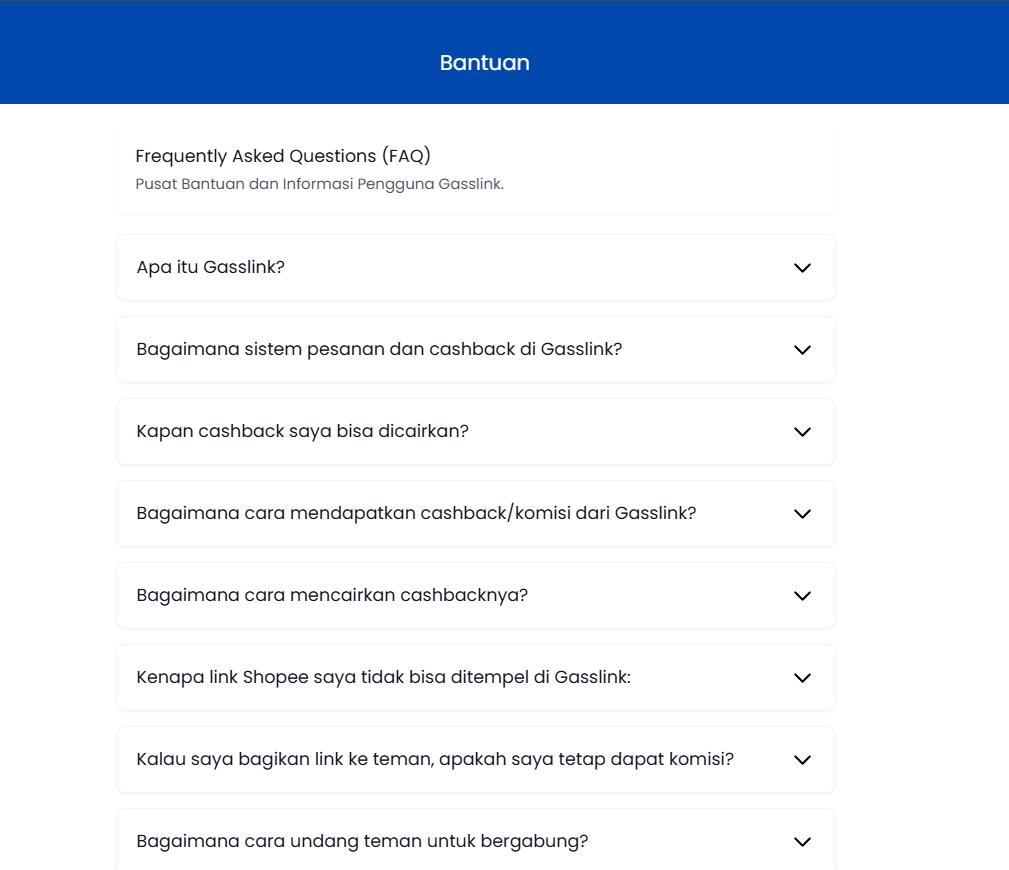The image size is (1009, 870).
Task: Open "Bagaimana cara mencairkan cashbacknya?" question text
Action: tap(331, 596)
